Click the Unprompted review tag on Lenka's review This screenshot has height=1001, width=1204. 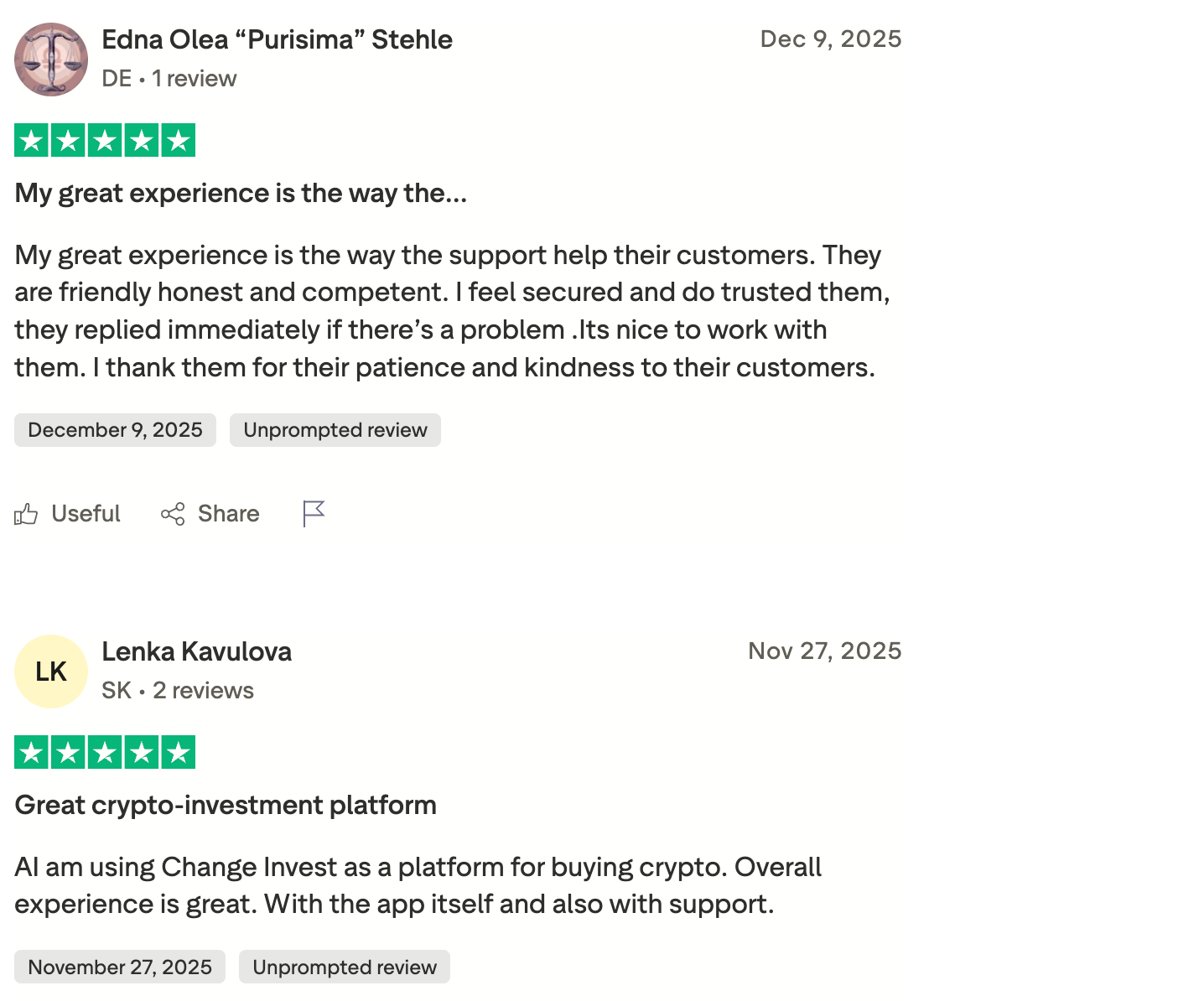344,966
